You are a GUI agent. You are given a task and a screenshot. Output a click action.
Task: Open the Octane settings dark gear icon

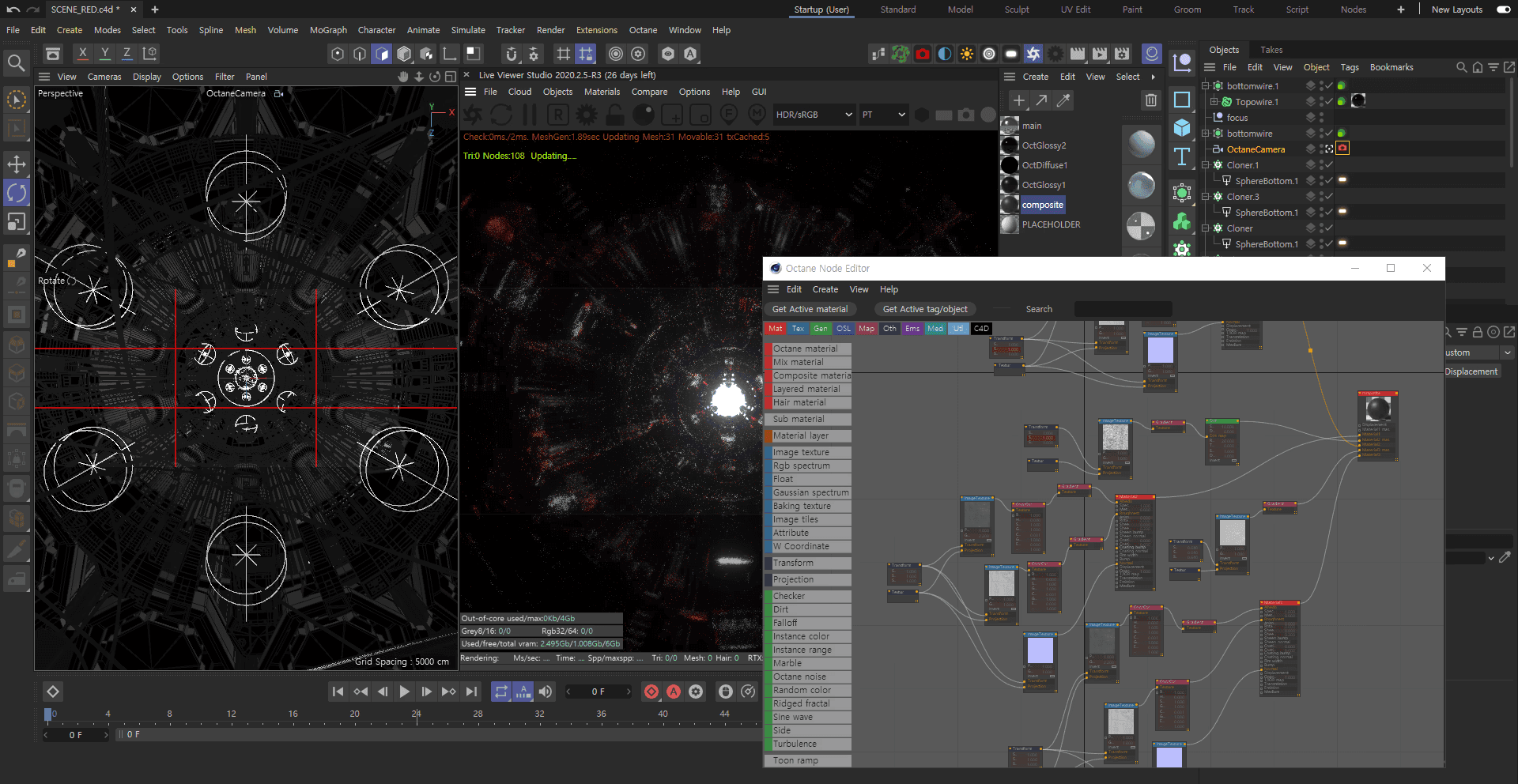coord(1055,54)
